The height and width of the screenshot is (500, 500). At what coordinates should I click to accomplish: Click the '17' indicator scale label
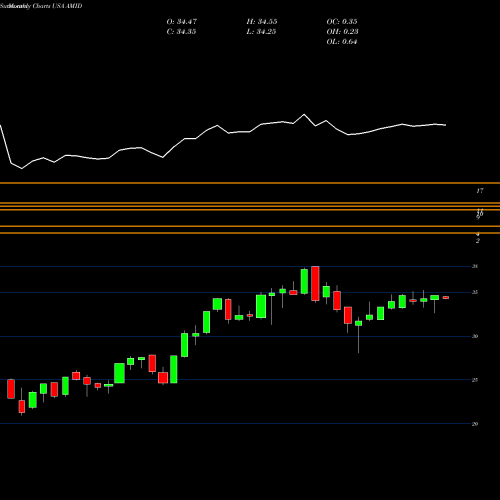point(480,191)
